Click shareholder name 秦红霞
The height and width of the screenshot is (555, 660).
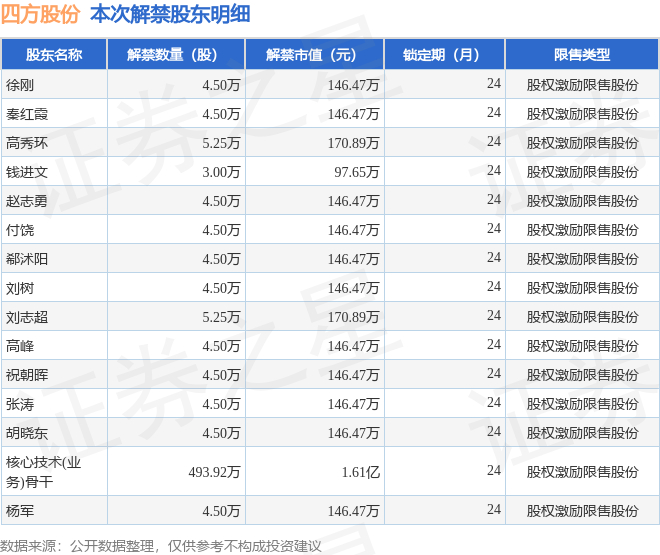27,114
